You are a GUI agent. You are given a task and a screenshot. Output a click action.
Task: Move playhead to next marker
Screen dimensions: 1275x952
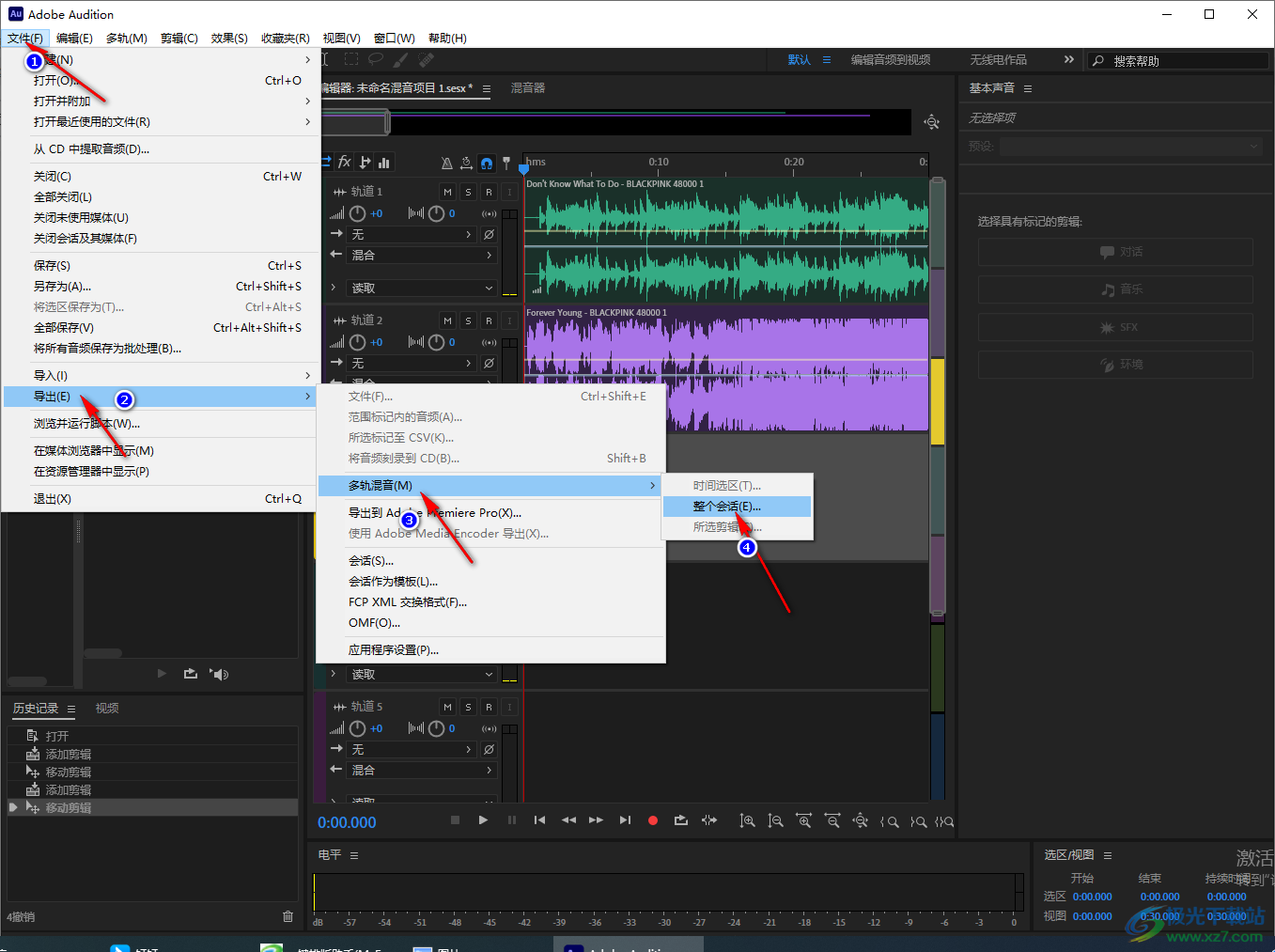pyautogui.click(x=625, y=819)
